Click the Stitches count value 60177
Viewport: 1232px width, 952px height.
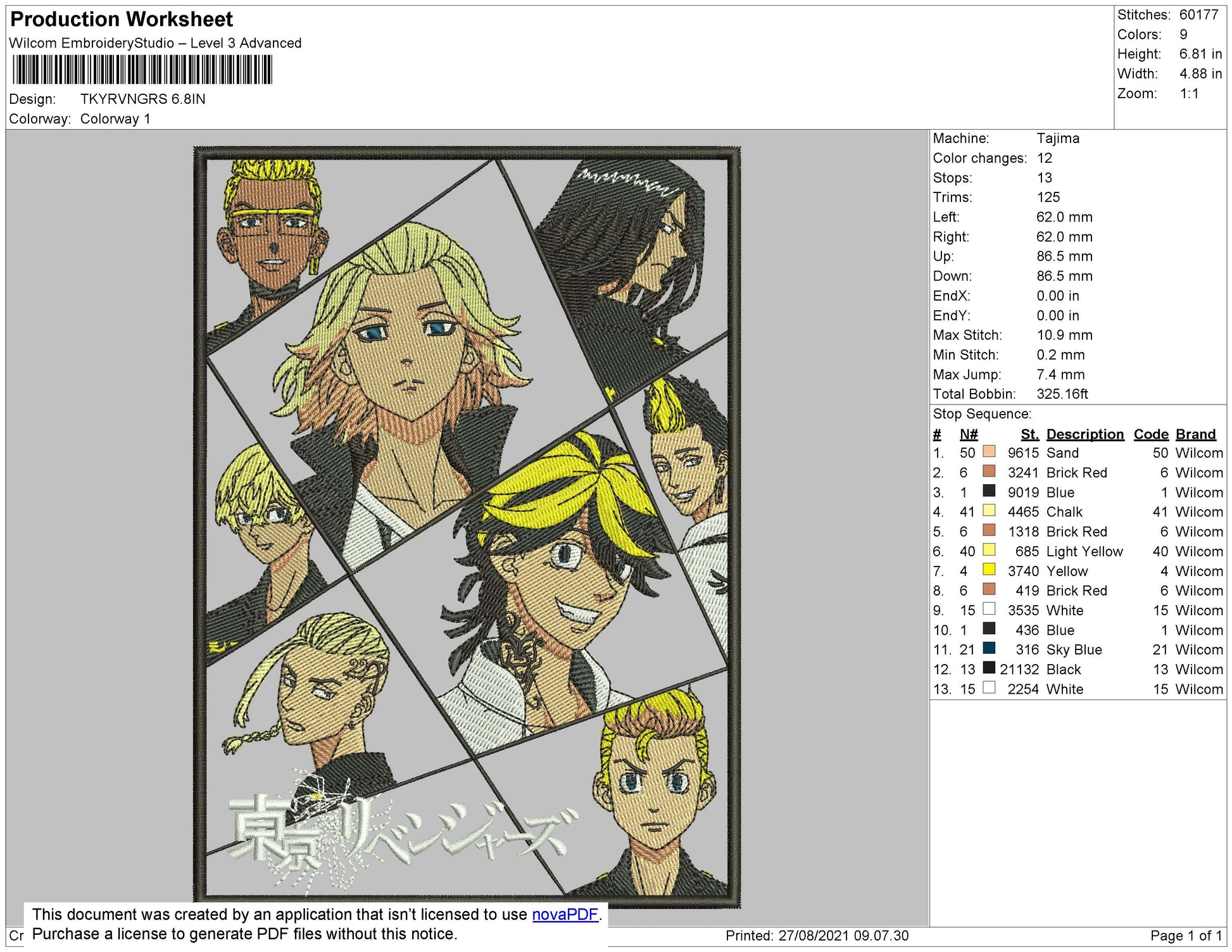coord(1198,15)
